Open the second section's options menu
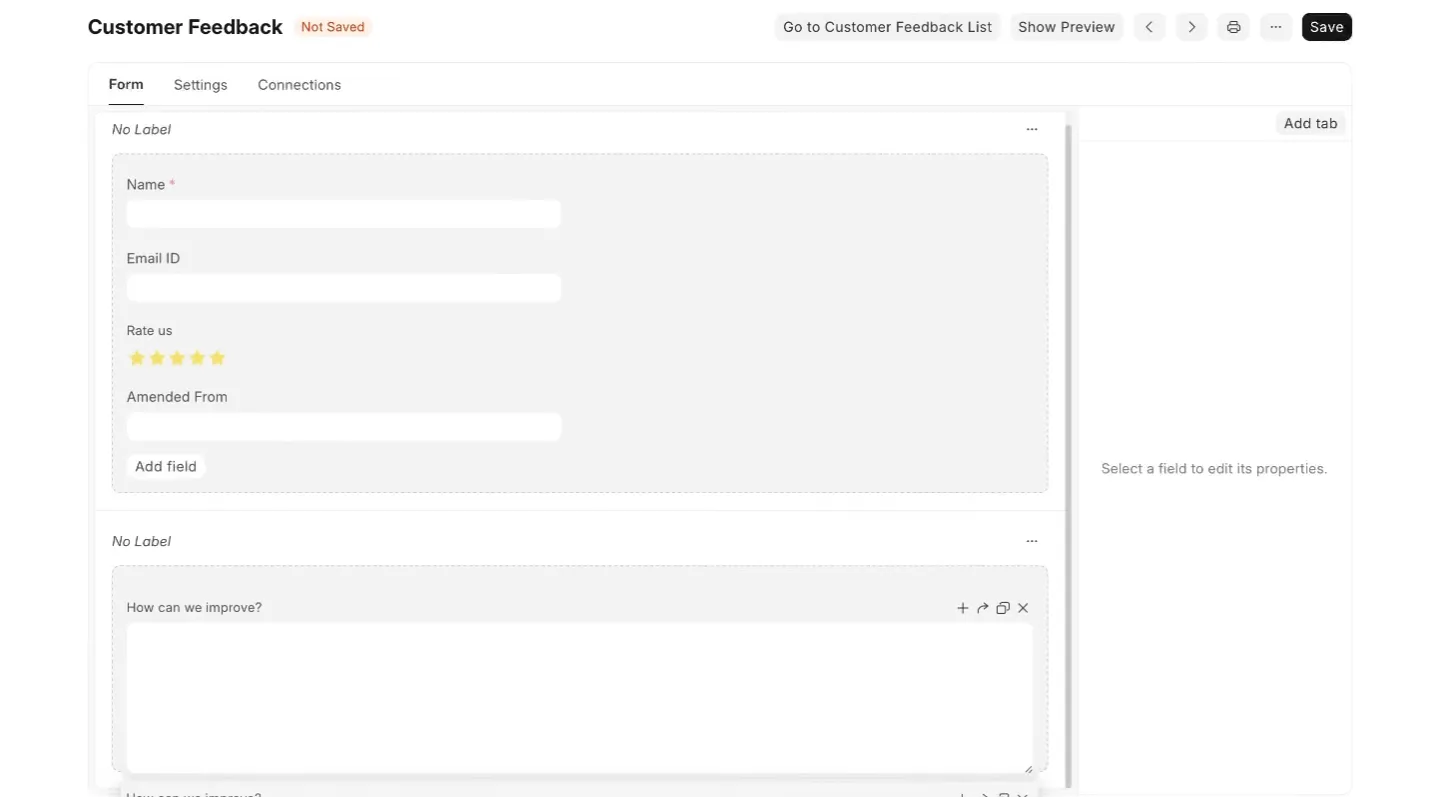The image size is (1440, 797). tap(1032, 541)
